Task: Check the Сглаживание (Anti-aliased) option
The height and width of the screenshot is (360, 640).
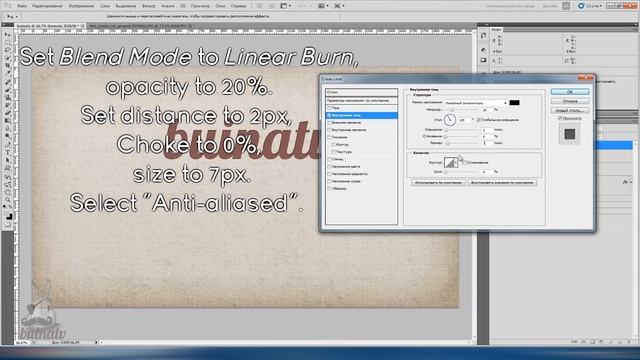Action: coord(464,162)
